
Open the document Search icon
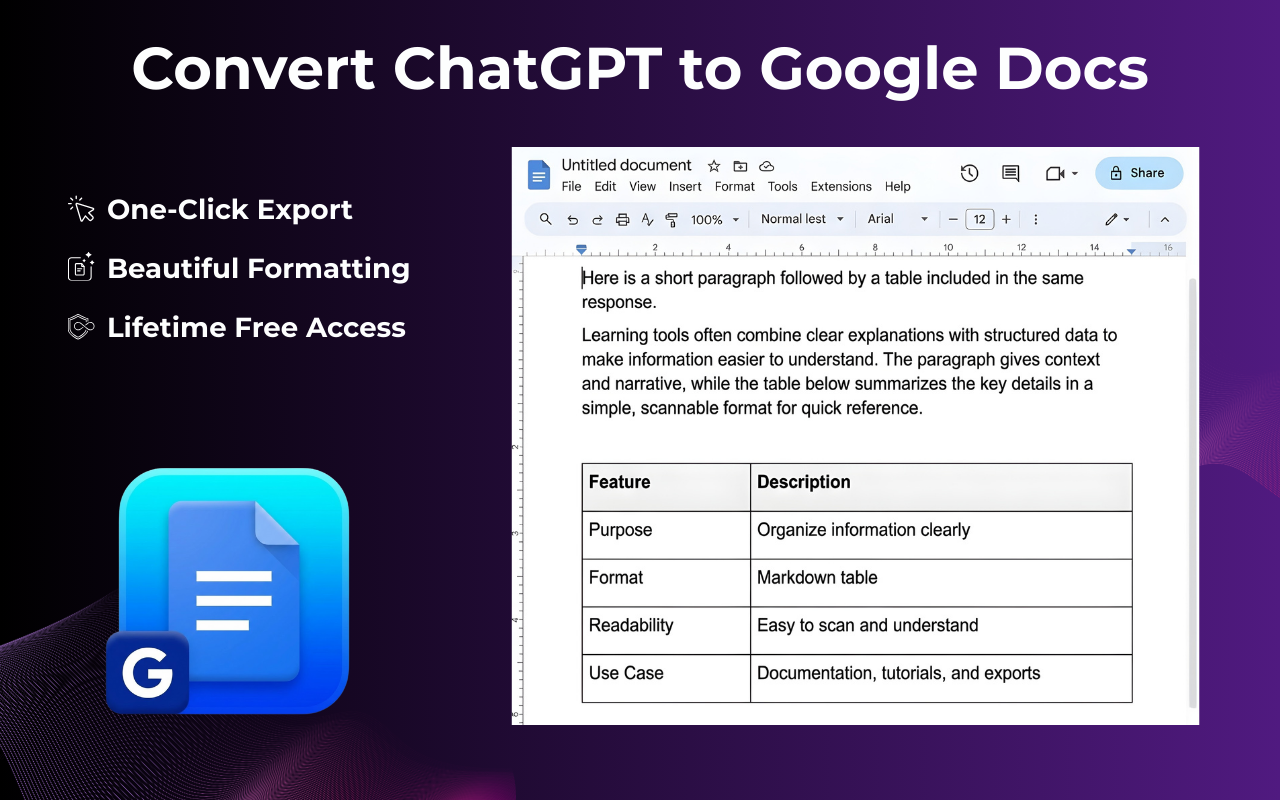(545, 219)
